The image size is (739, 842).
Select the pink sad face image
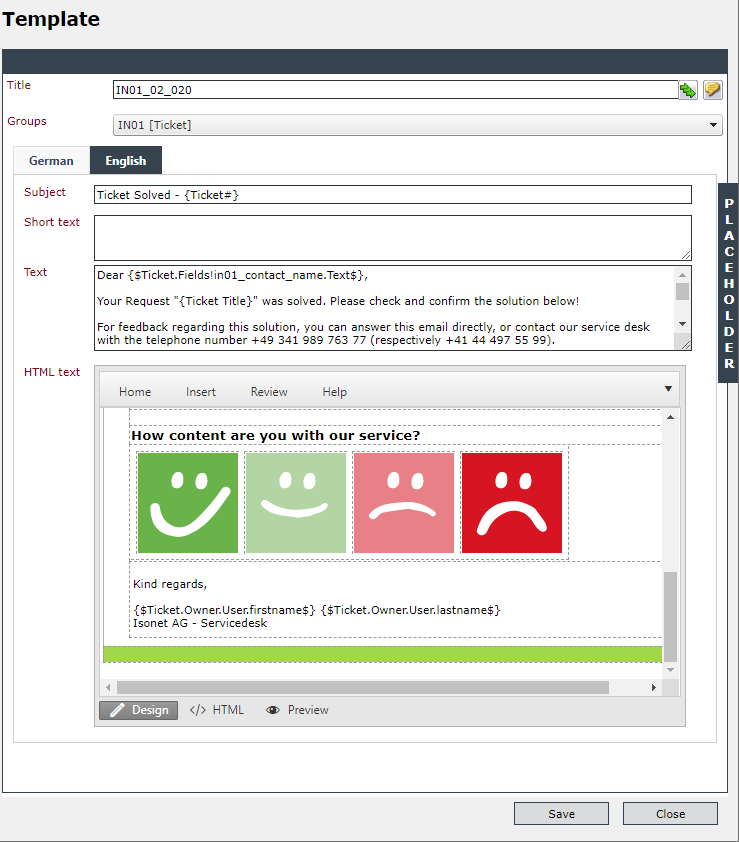[404, 503]
